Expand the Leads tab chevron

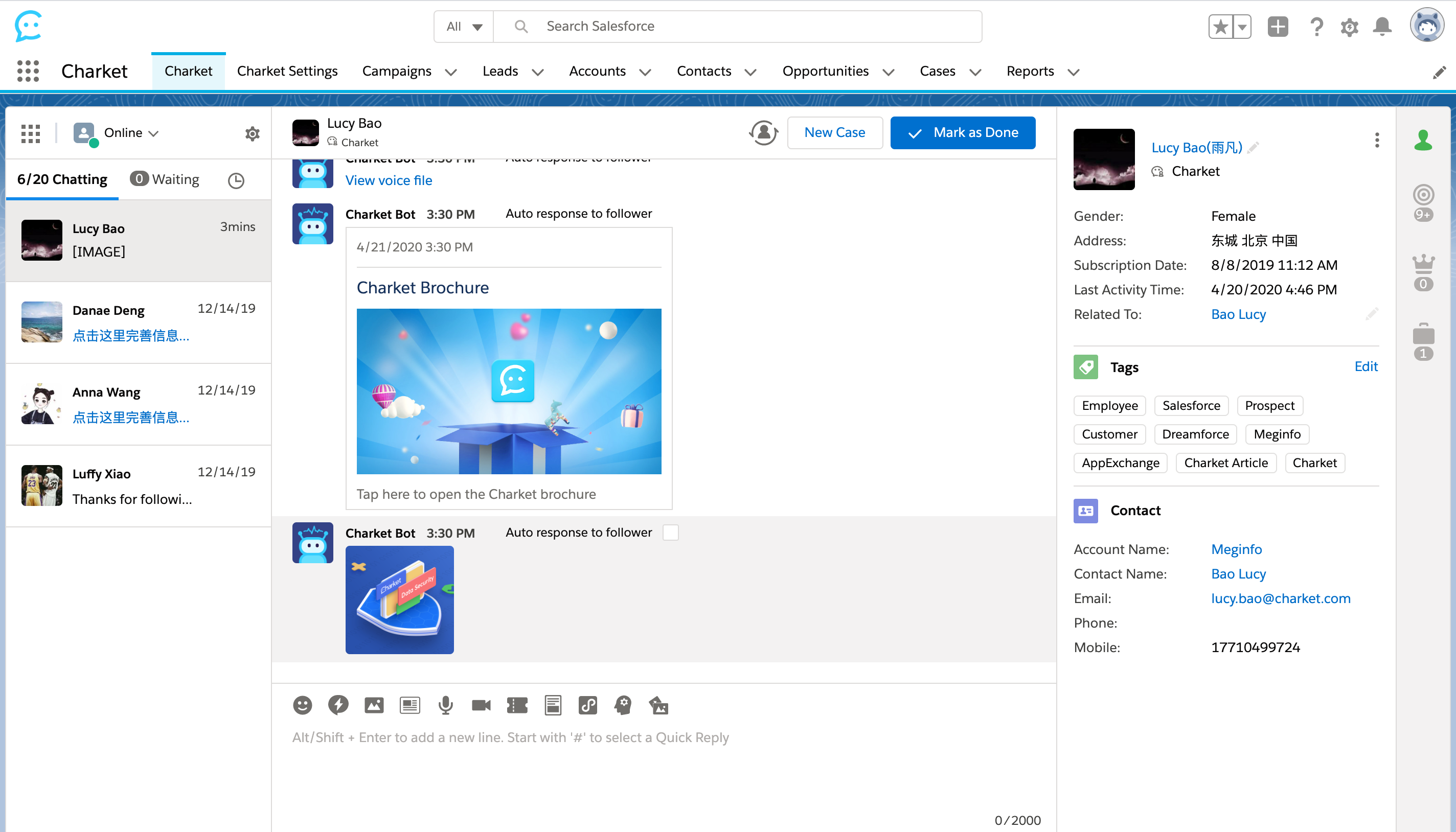(x=537, y=72)
